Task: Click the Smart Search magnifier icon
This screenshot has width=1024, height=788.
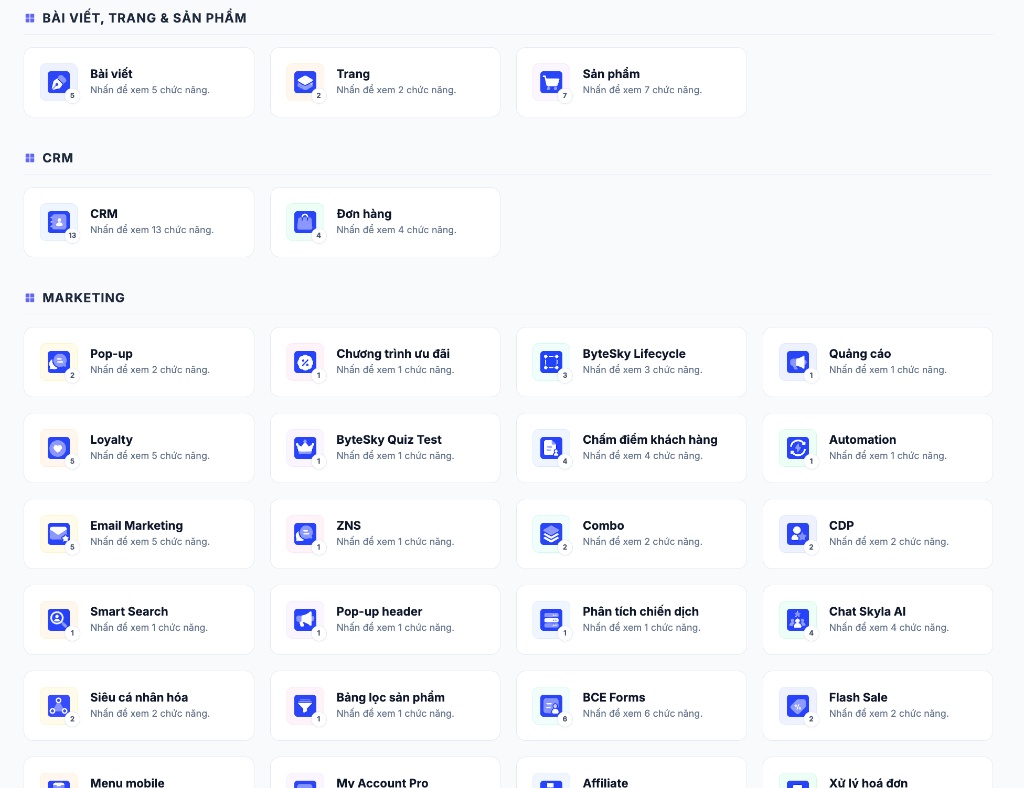Action: (59, 620)
